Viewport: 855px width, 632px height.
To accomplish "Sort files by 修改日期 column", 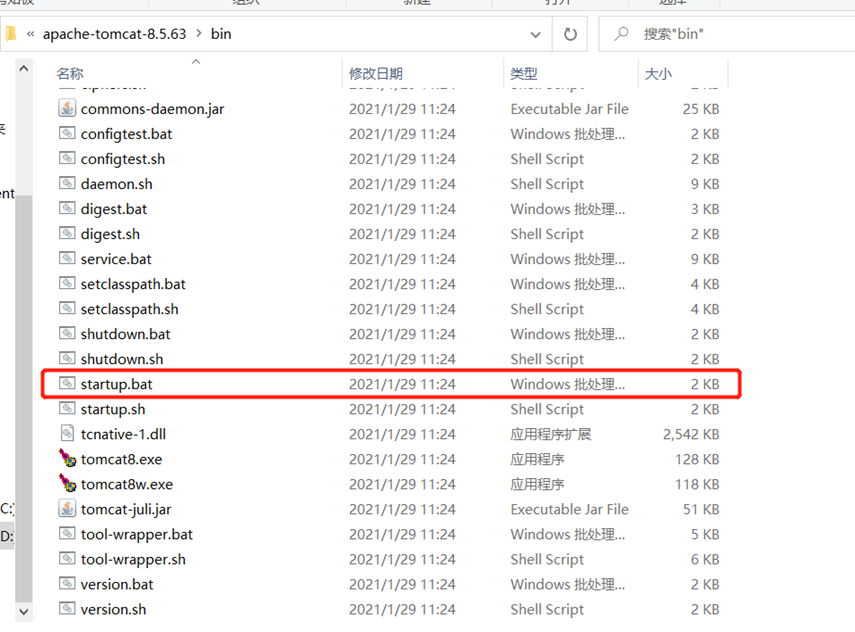I will tap(376, 73).
